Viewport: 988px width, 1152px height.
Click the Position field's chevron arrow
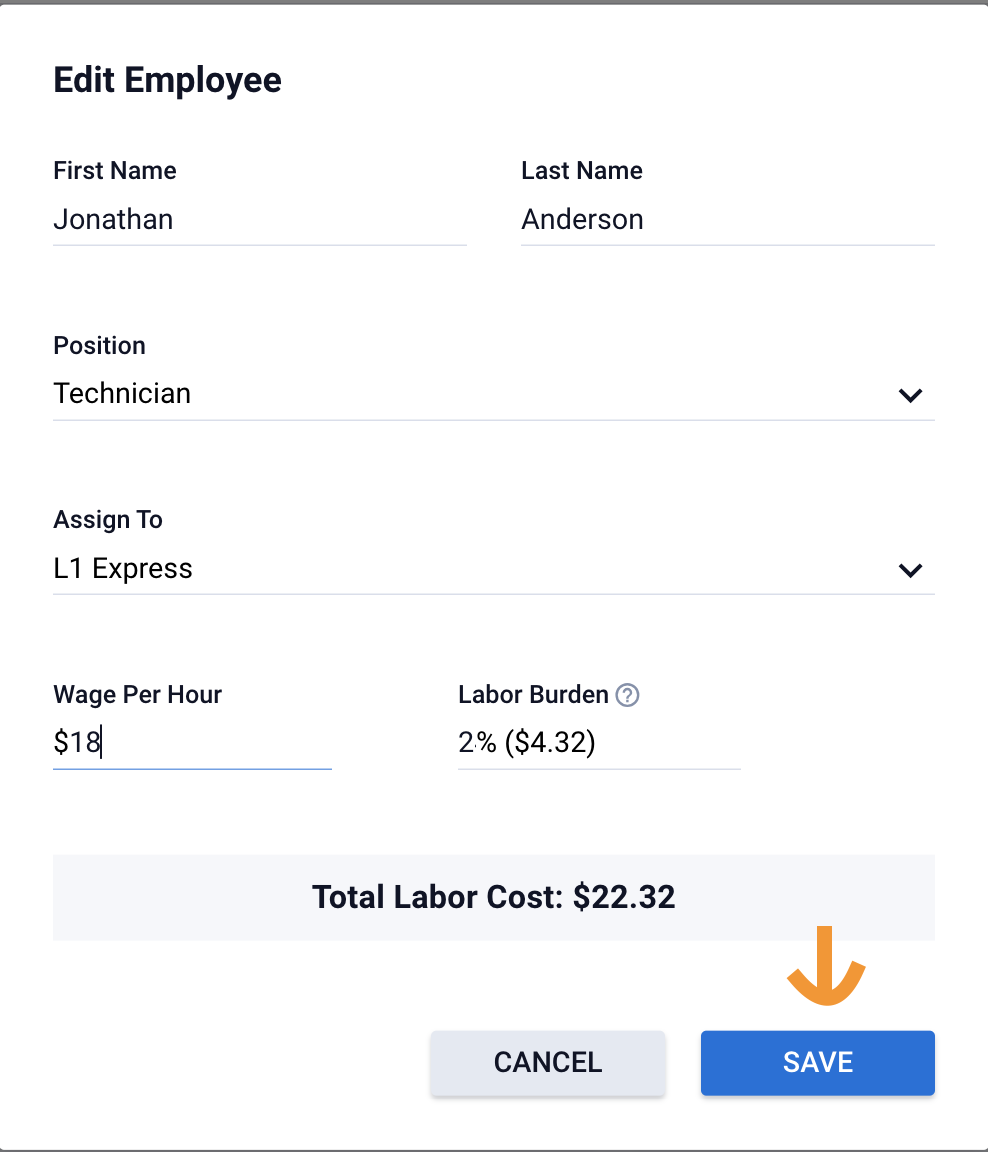910,395
